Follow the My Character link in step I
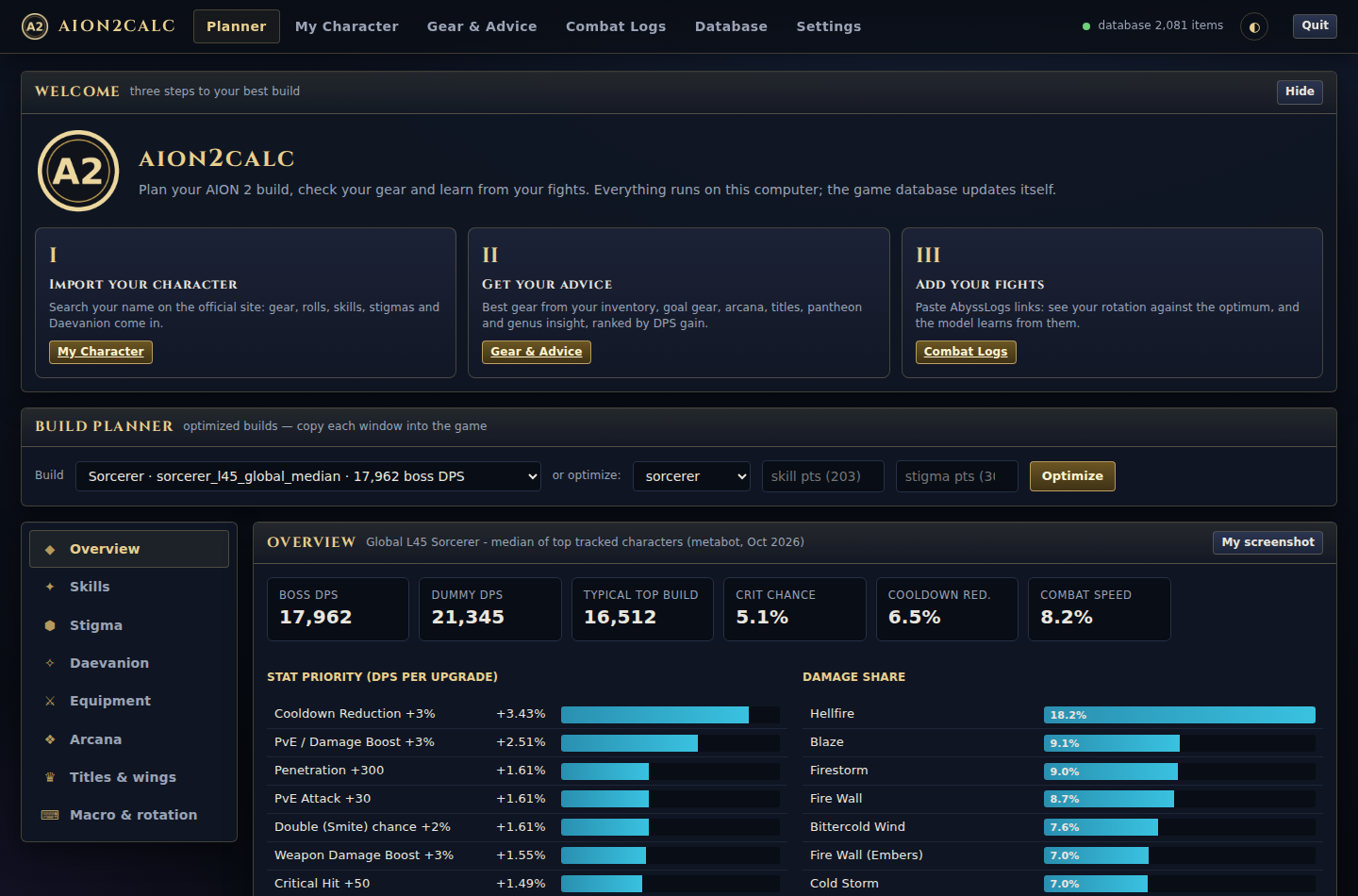1358x896 pixels. click(x=101, y=352)
